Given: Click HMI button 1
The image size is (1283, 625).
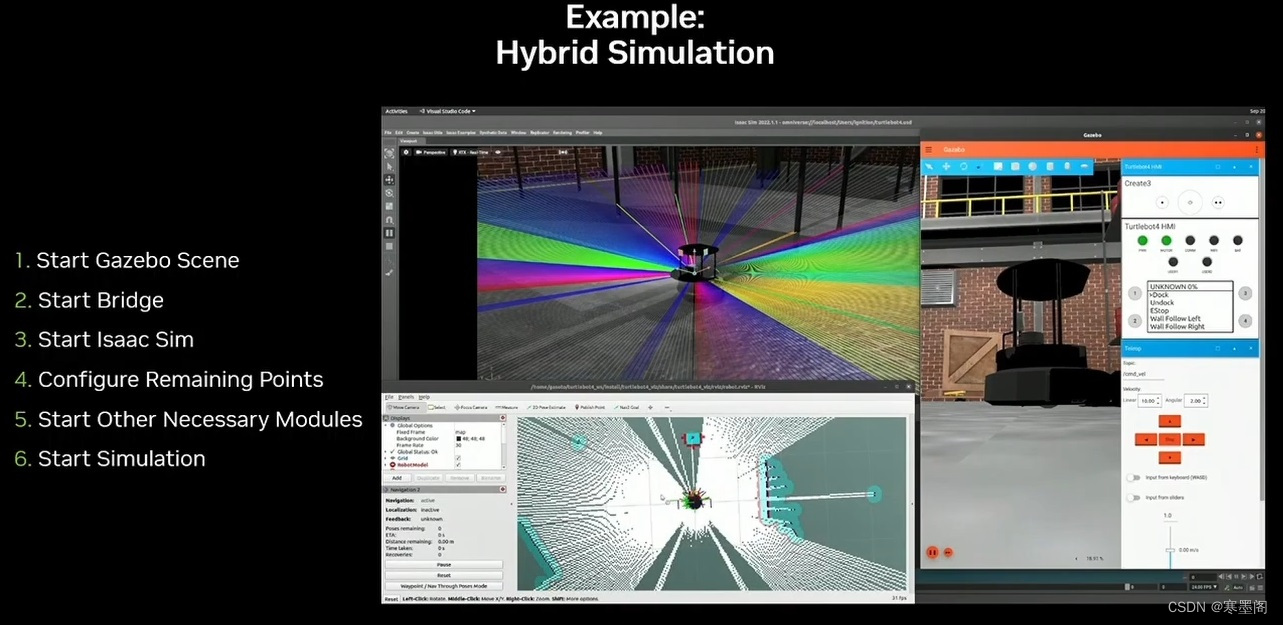Looking at the screenshot, I should (1135, 294).
